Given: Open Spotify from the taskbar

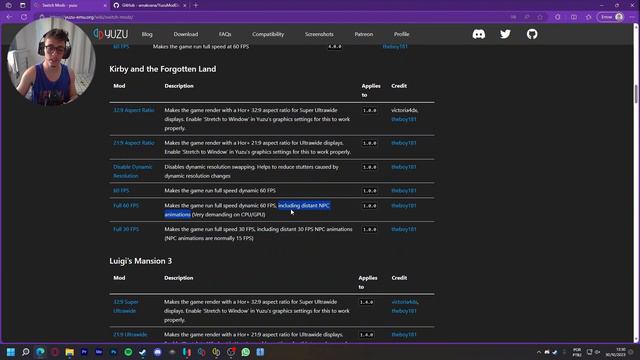Looking at the screenshot, I should coord(128,352).
